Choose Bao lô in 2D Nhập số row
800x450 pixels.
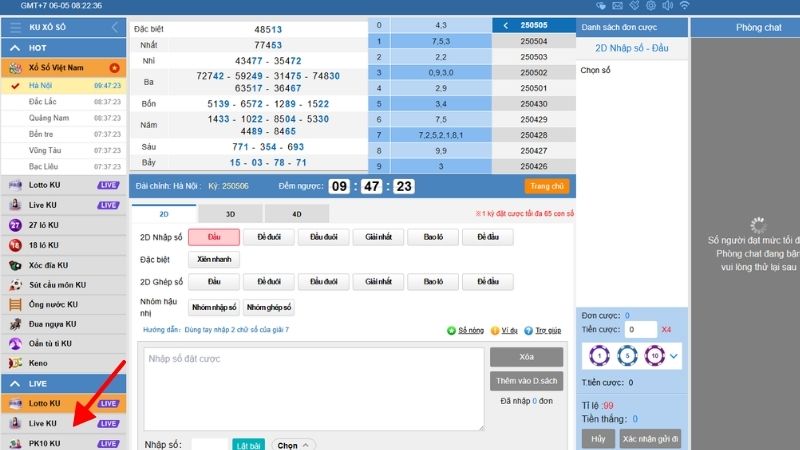pyautogui.click(x=433, y=236)
